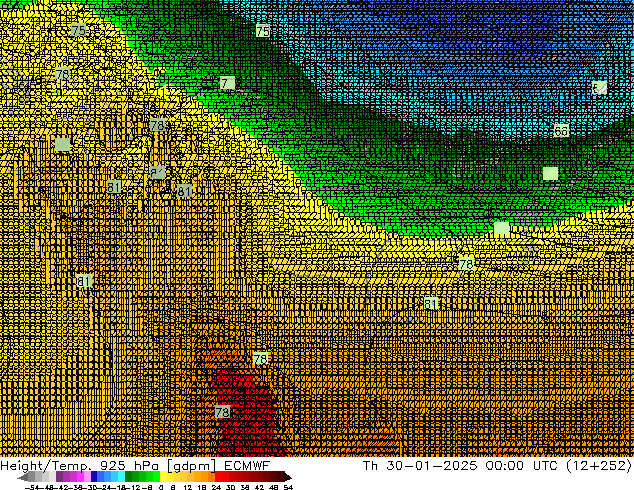Click the '12' value on legend scale
The height and width of the screenshot is (490, 634).
coord(188,487)
